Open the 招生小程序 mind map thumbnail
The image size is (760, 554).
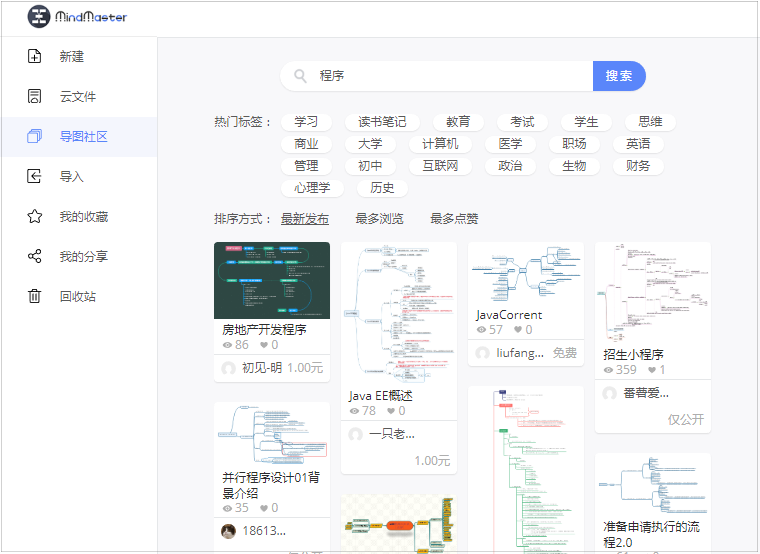tap(652, 292)
